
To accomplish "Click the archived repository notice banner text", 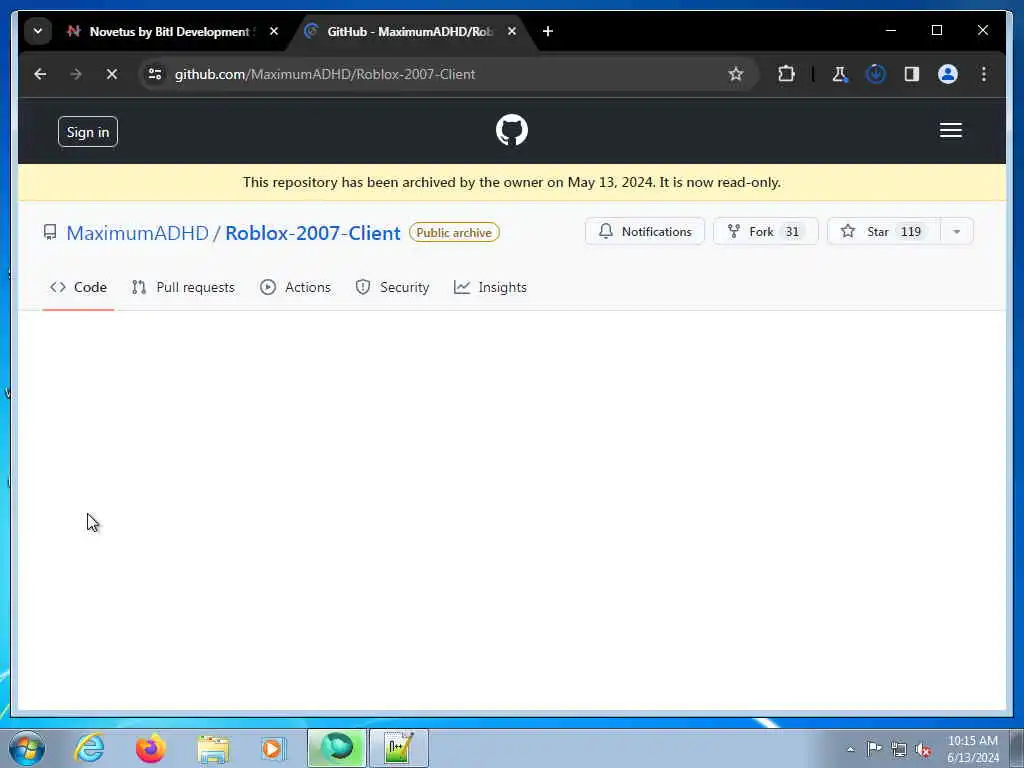I will tap(511, 182).
